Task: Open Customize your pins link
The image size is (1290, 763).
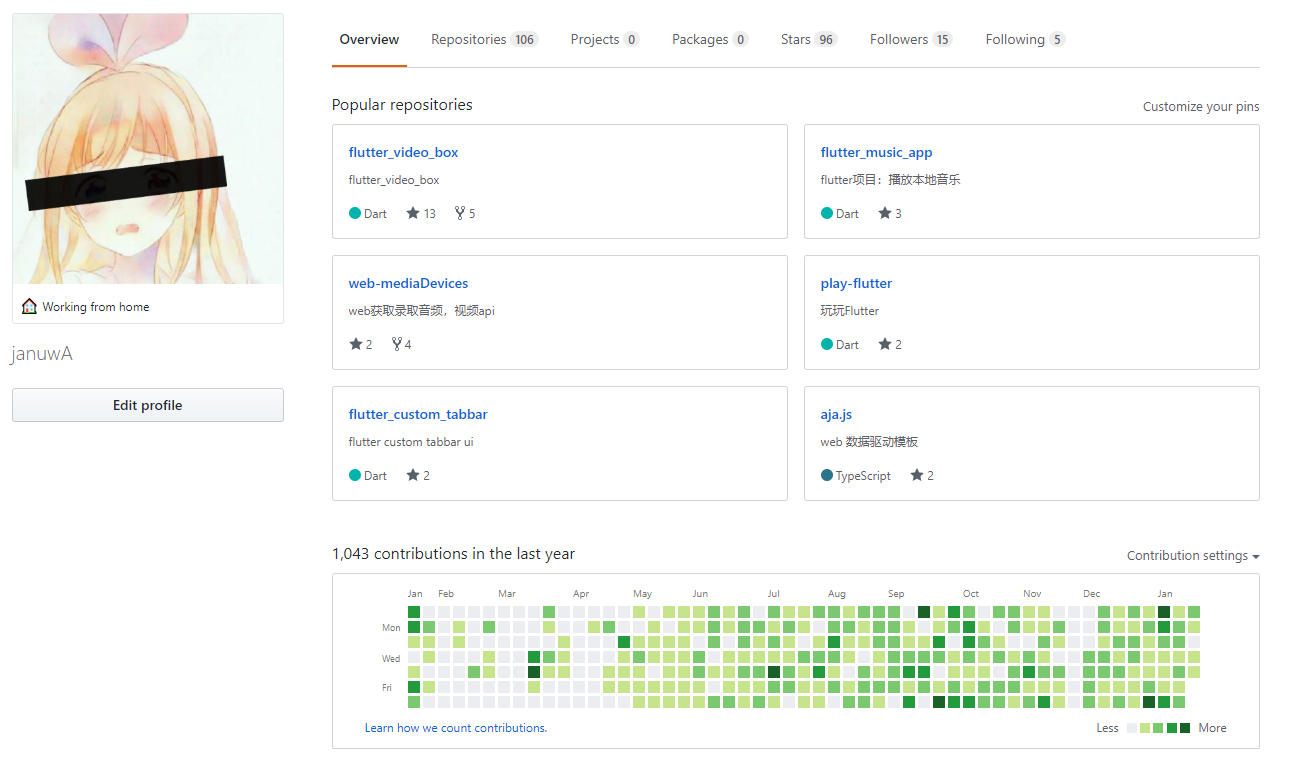Action: coord(1201,107)
